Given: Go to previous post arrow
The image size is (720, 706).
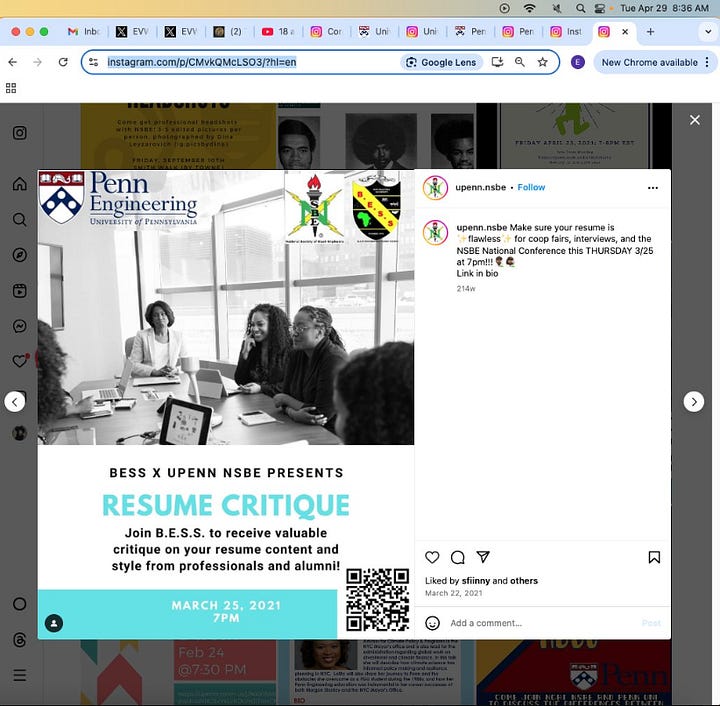Looking at the screenshot, I should point(15,402).
